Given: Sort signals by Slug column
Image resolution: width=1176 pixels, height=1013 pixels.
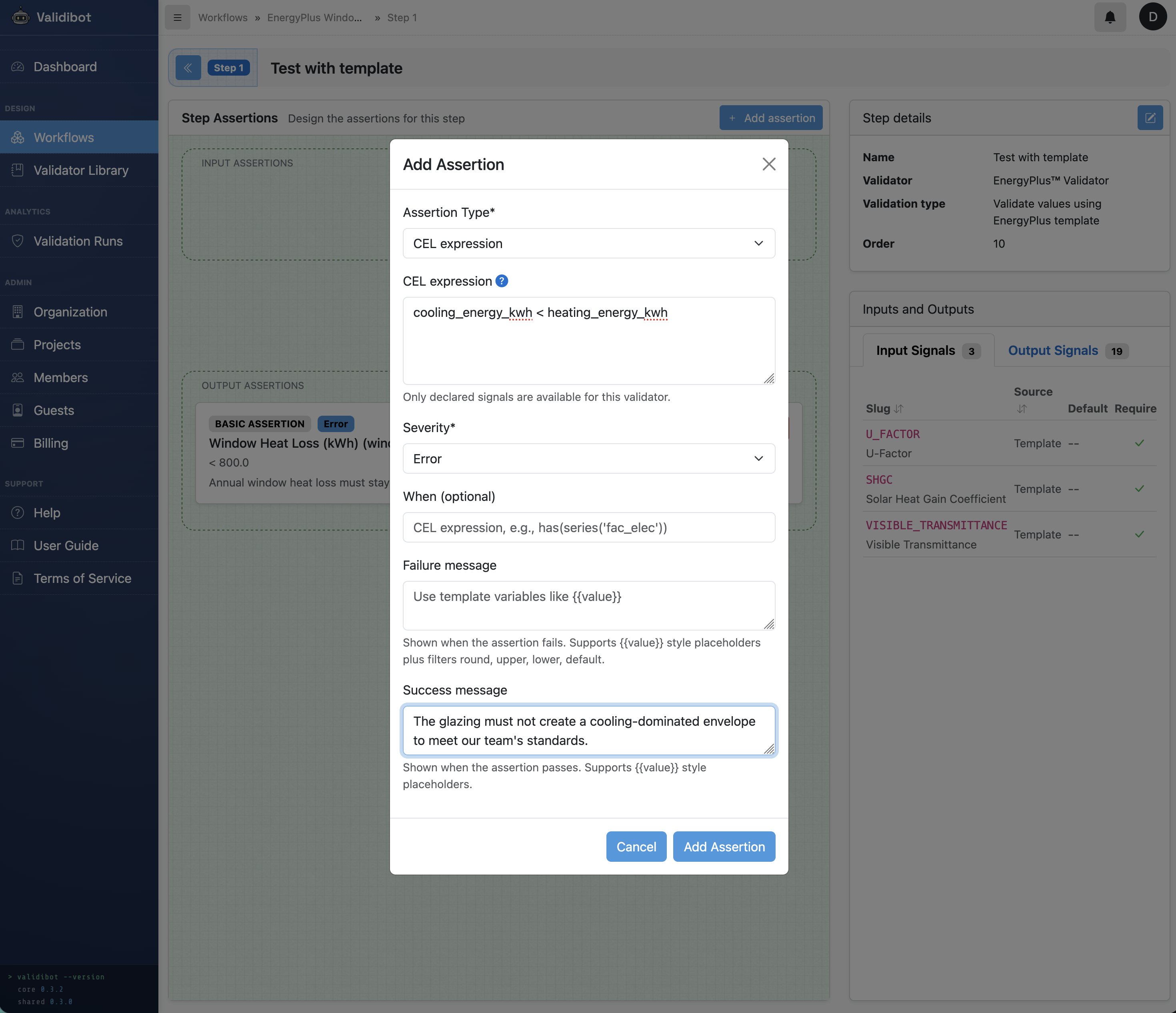Looking at the screenshot, I should [x=898, y=409].
